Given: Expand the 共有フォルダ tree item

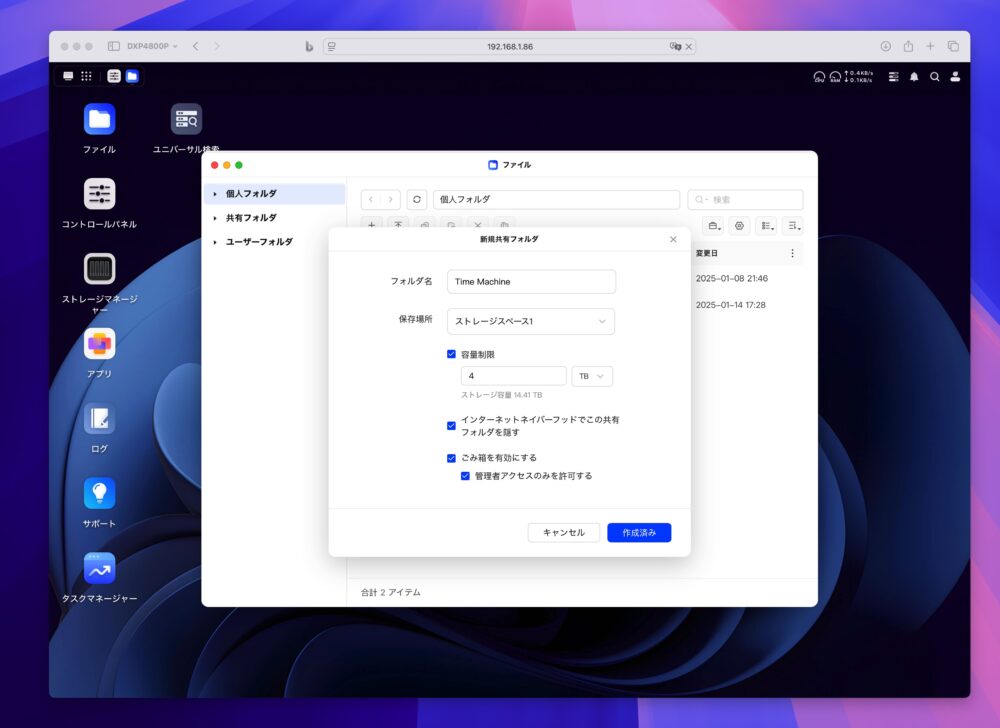Looking at the screenshot, I should coord(215,218).
